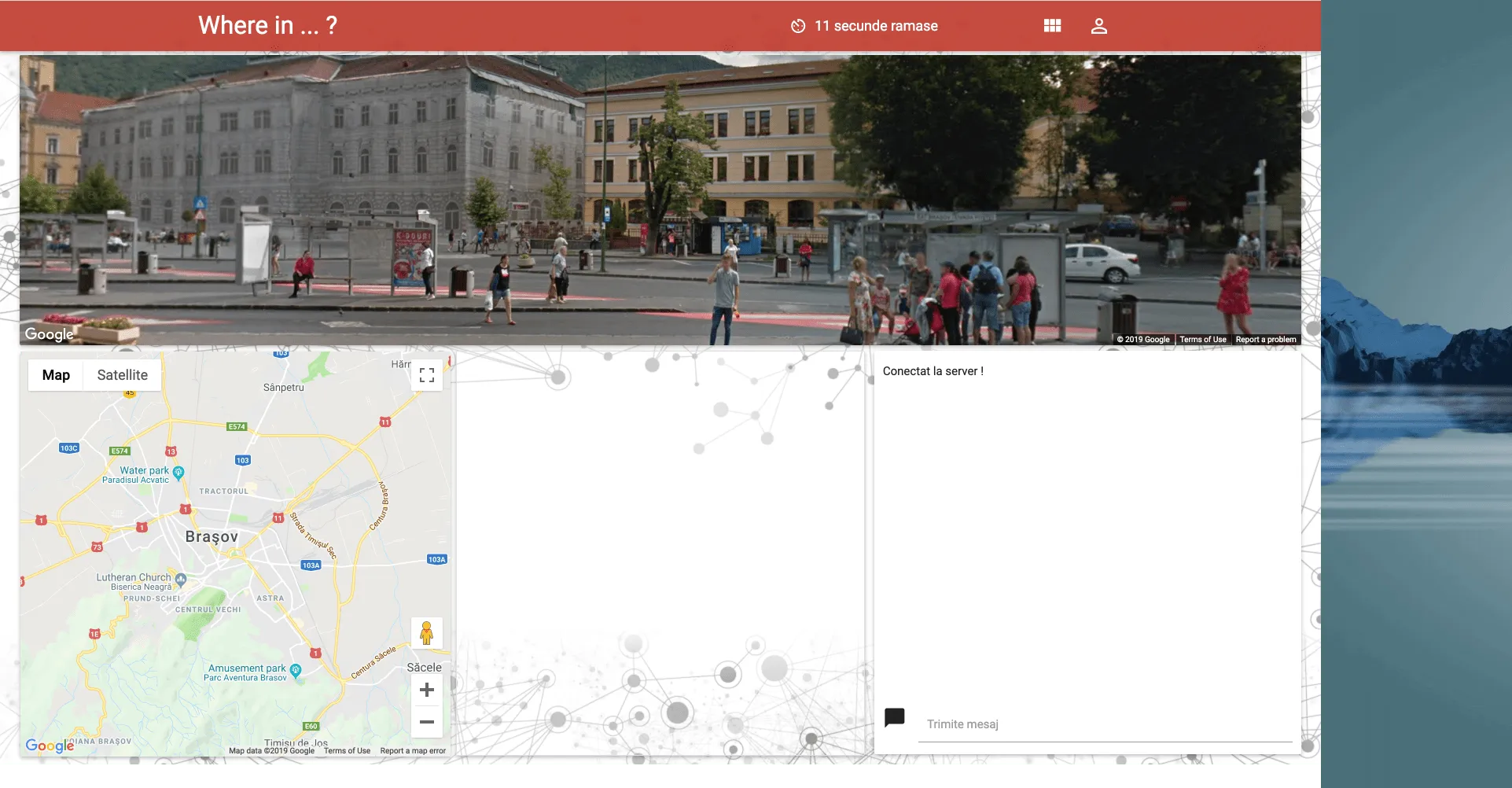Select the Lutheran Church map pin

[181, 580]
